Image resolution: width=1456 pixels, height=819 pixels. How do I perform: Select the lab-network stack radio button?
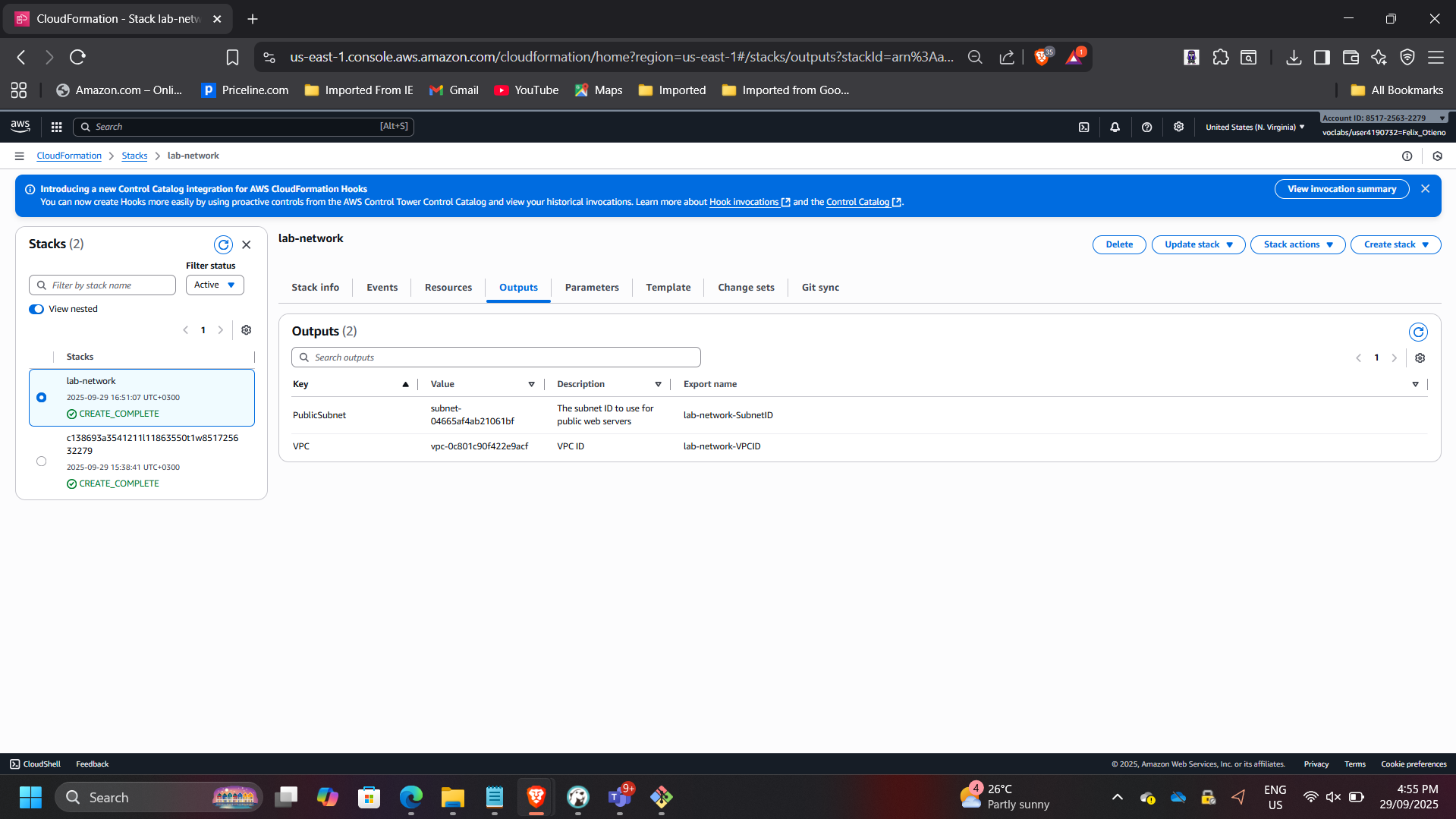[x=42, y=398]
